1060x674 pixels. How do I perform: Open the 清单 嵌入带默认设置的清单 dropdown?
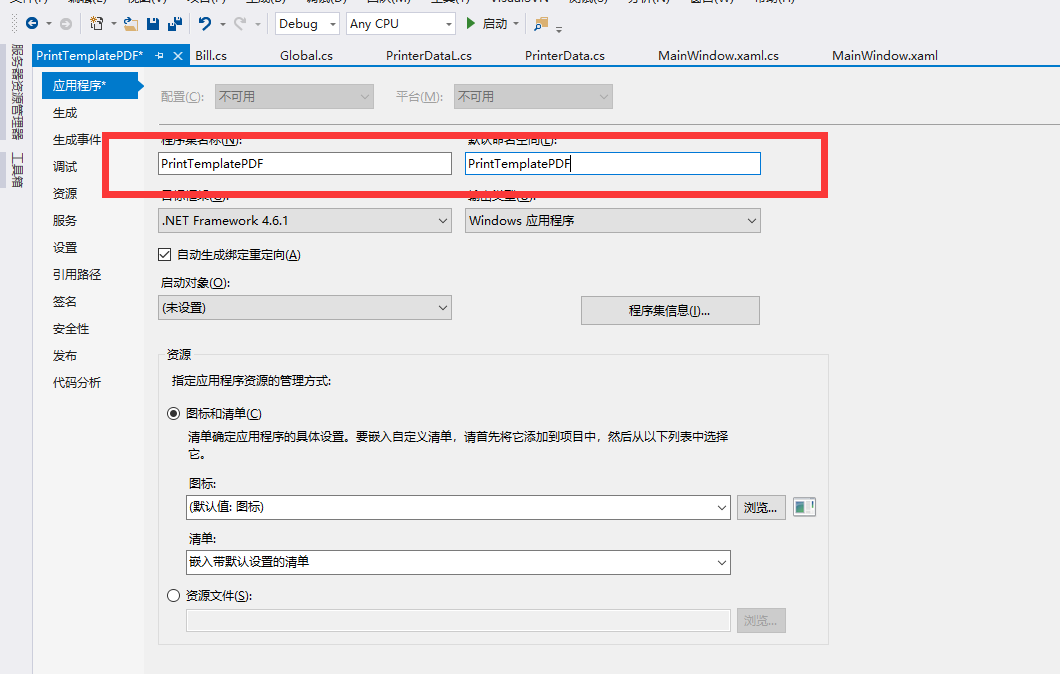458,562
